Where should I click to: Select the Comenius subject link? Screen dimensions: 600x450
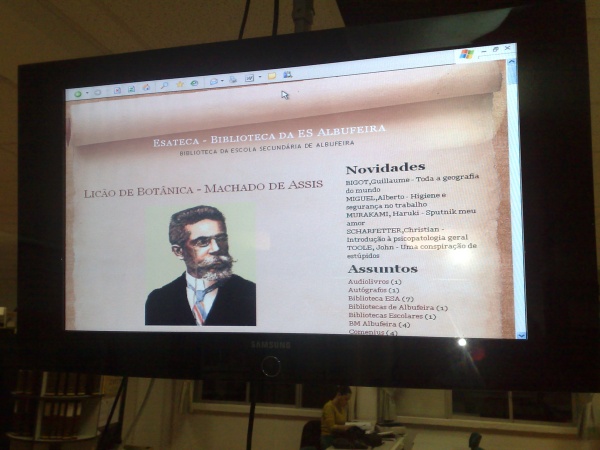tap(366, 332)
